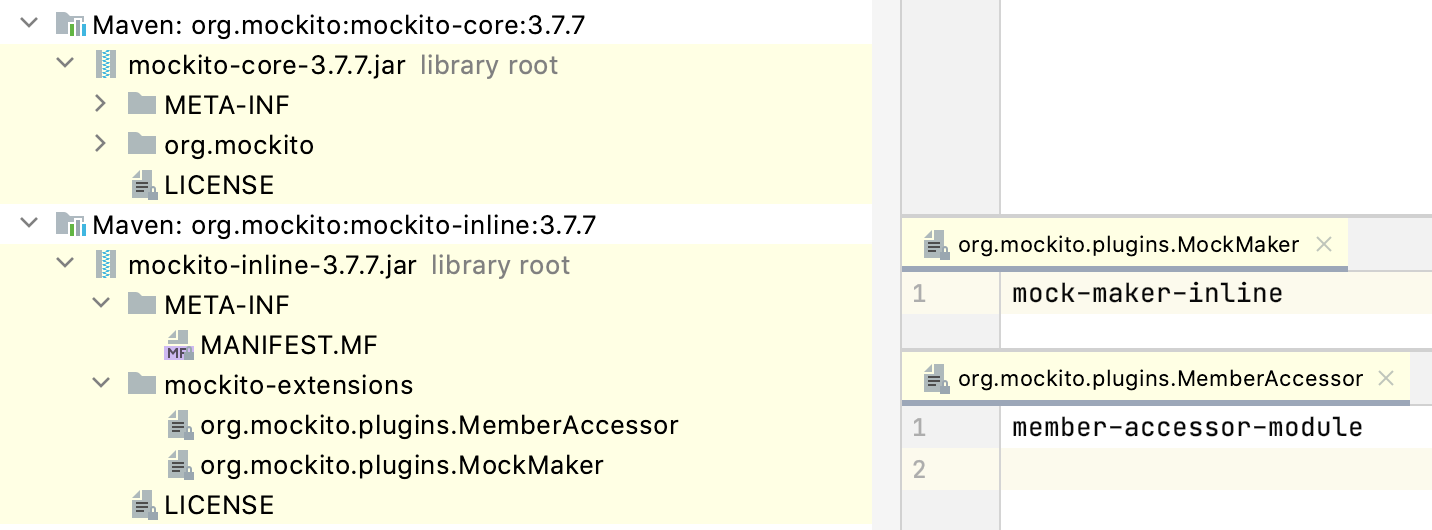Viewport: 1432px width, 530px height.
Task: Select the LICENSE file under mockito-inline
Action: (x=219, y=505)
